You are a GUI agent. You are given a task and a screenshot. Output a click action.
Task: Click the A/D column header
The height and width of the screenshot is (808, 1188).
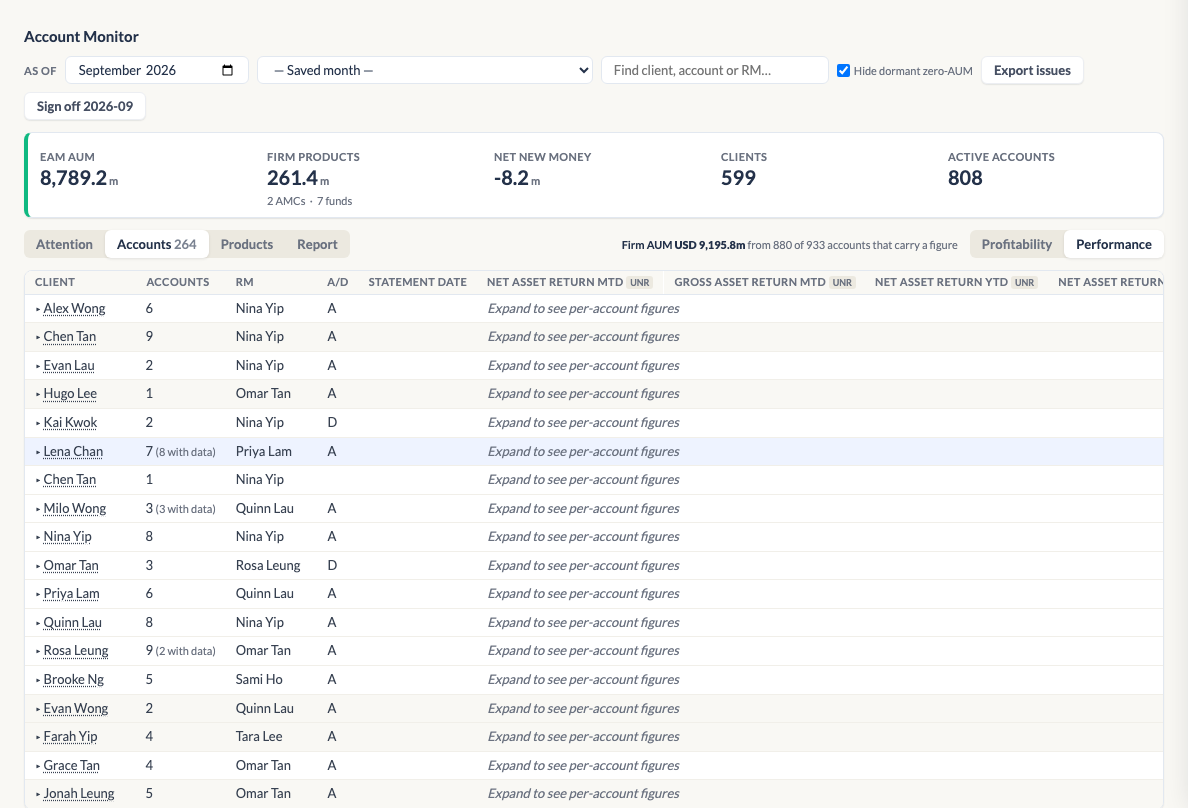[337, 282]
